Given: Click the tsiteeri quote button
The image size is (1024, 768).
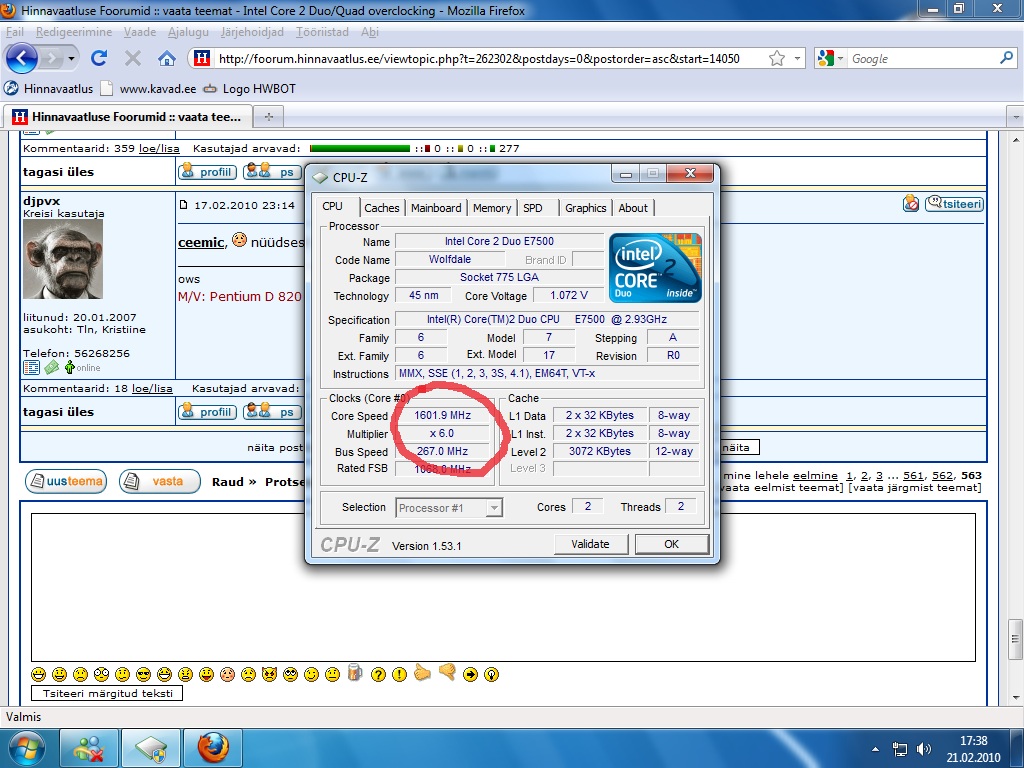Looking at the screenshot, I should click(954, 204).
